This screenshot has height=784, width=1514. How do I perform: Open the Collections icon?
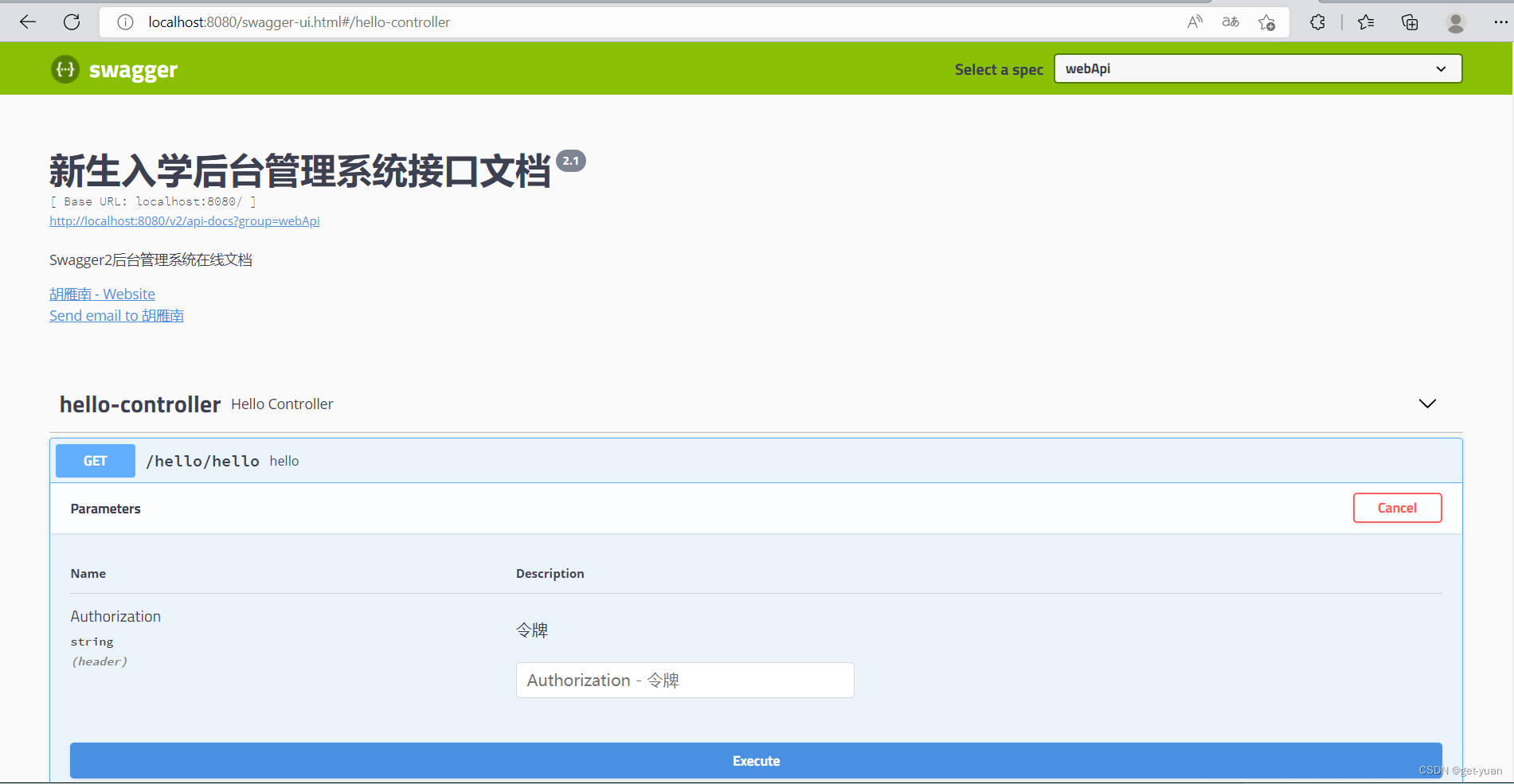(x=1410, y=22)
